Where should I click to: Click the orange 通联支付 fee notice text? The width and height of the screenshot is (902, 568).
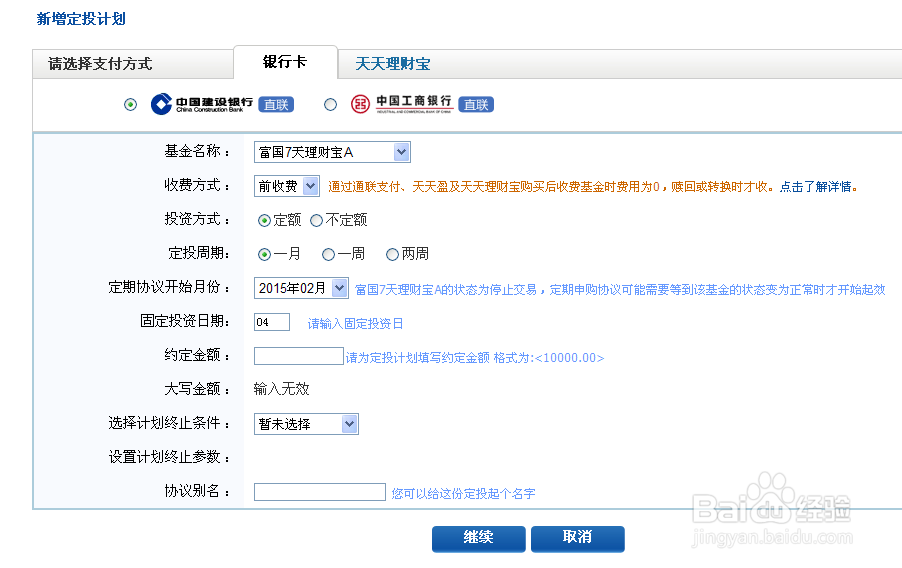552,186
